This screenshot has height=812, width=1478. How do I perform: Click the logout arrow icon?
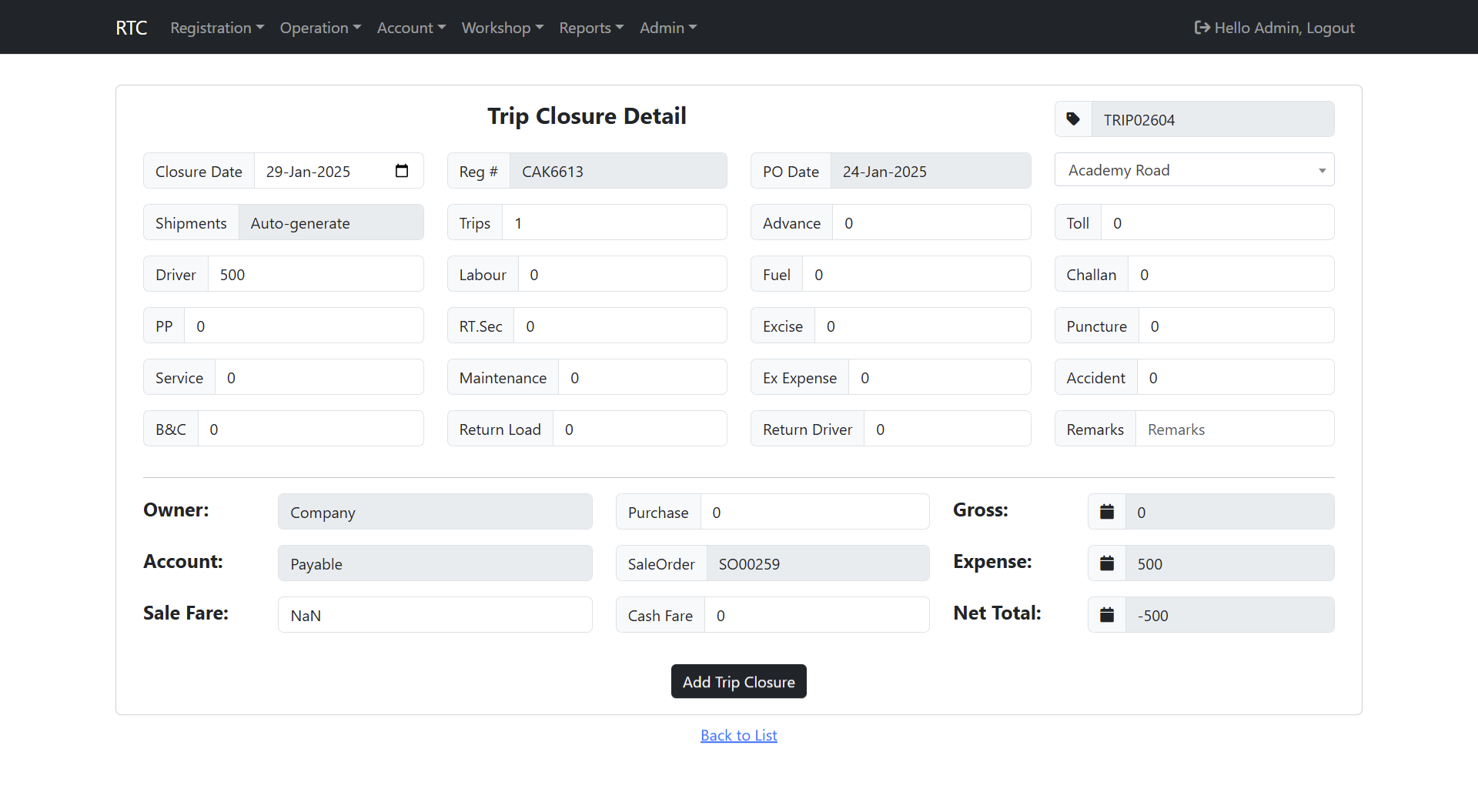tap(1202, 28)
